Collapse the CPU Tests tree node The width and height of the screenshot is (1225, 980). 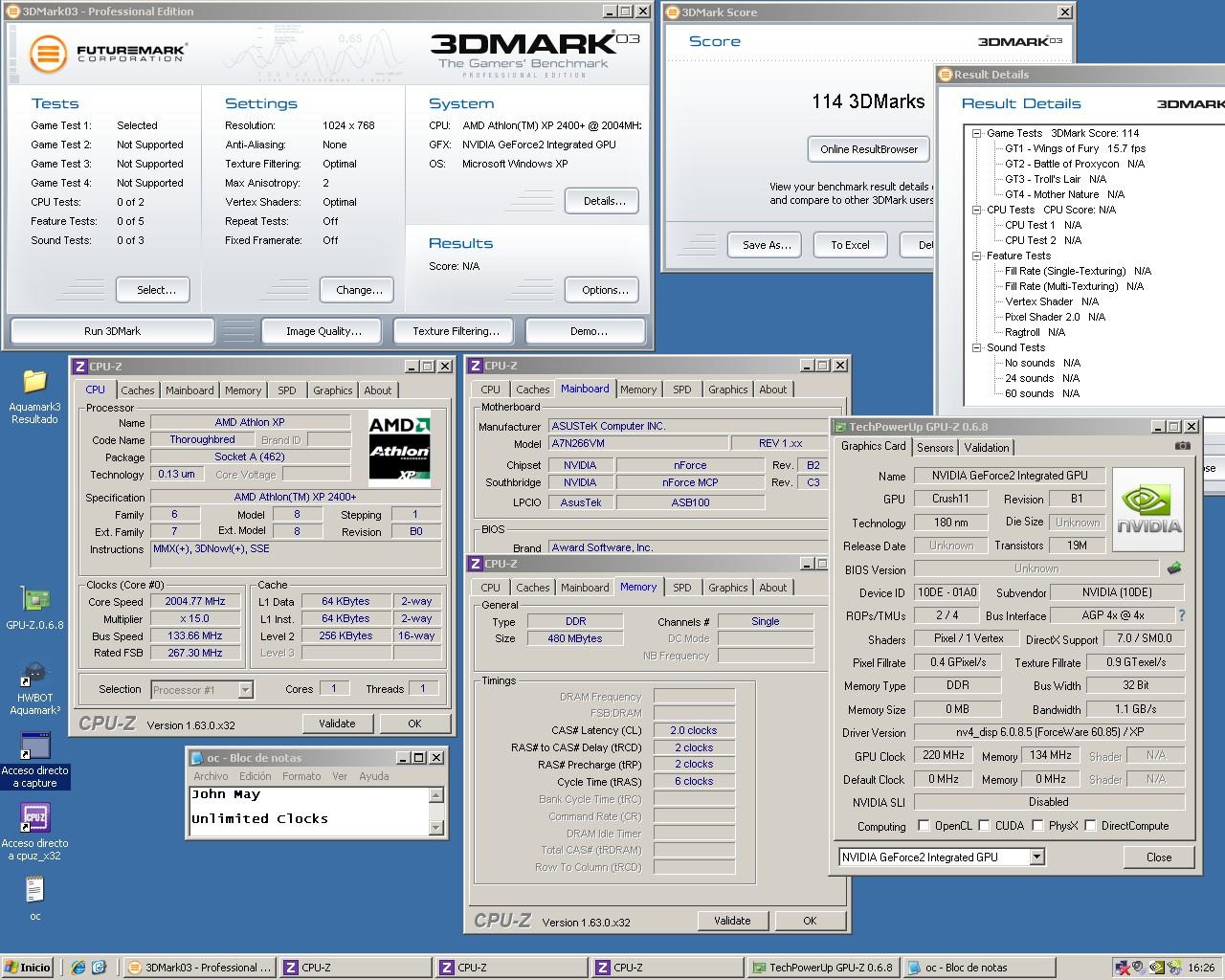tap(977, 210)
